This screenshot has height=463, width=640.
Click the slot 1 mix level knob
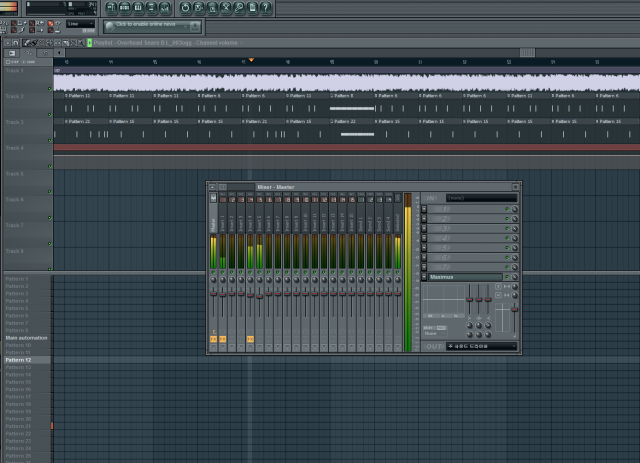click(515, 209)
